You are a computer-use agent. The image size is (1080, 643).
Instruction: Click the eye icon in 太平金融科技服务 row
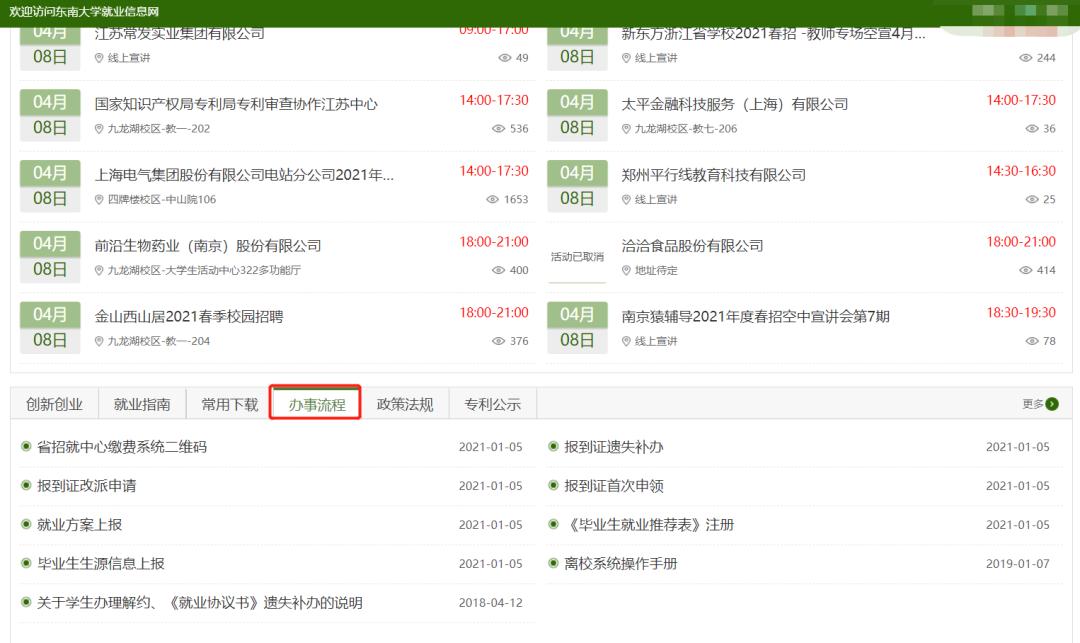pos(1032,129)
